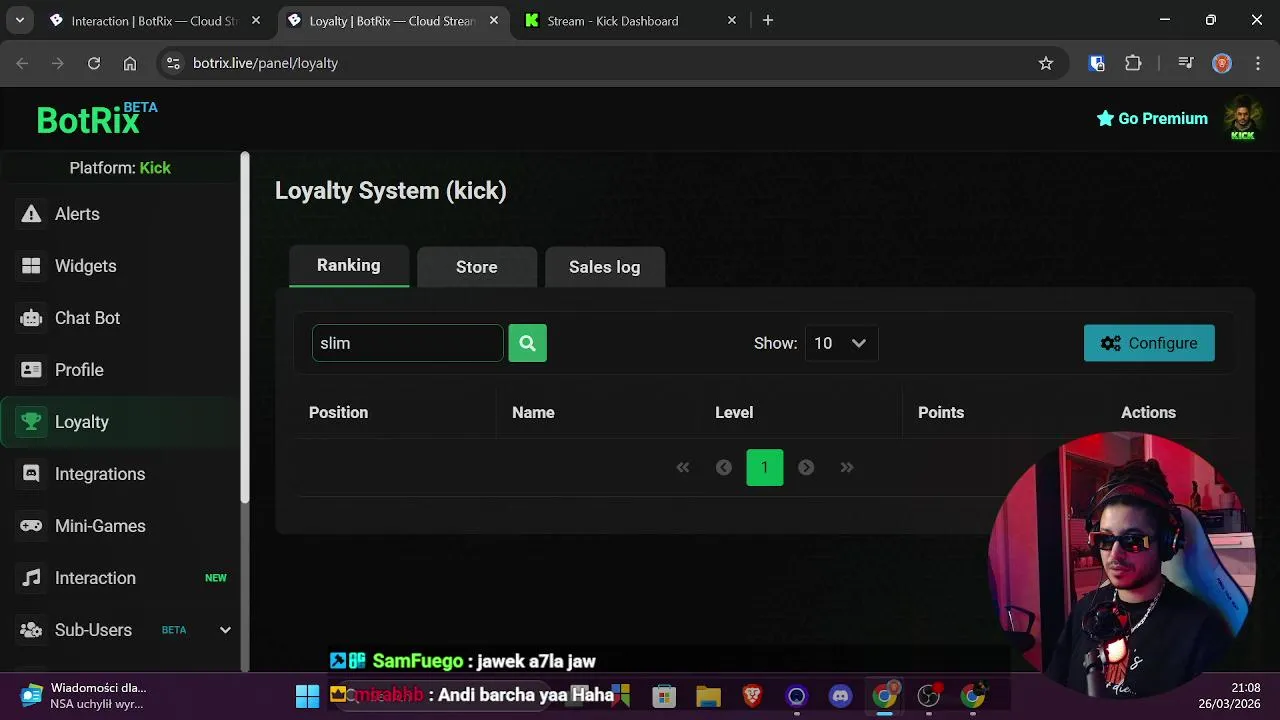This screenshot has width=1280, height=720.
Task: Open the user avatar menu
Action: 1242,118
